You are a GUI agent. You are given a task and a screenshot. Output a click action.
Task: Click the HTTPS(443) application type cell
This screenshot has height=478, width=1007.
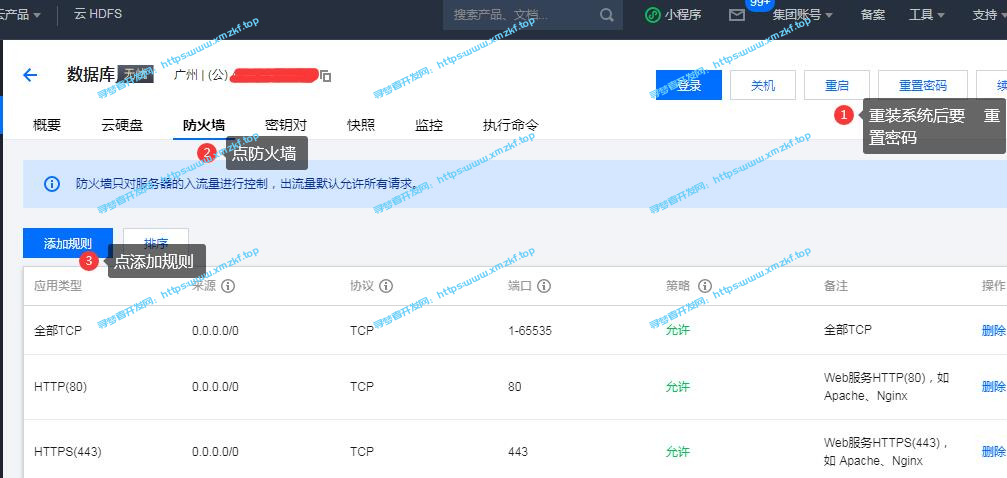[67, 452]
